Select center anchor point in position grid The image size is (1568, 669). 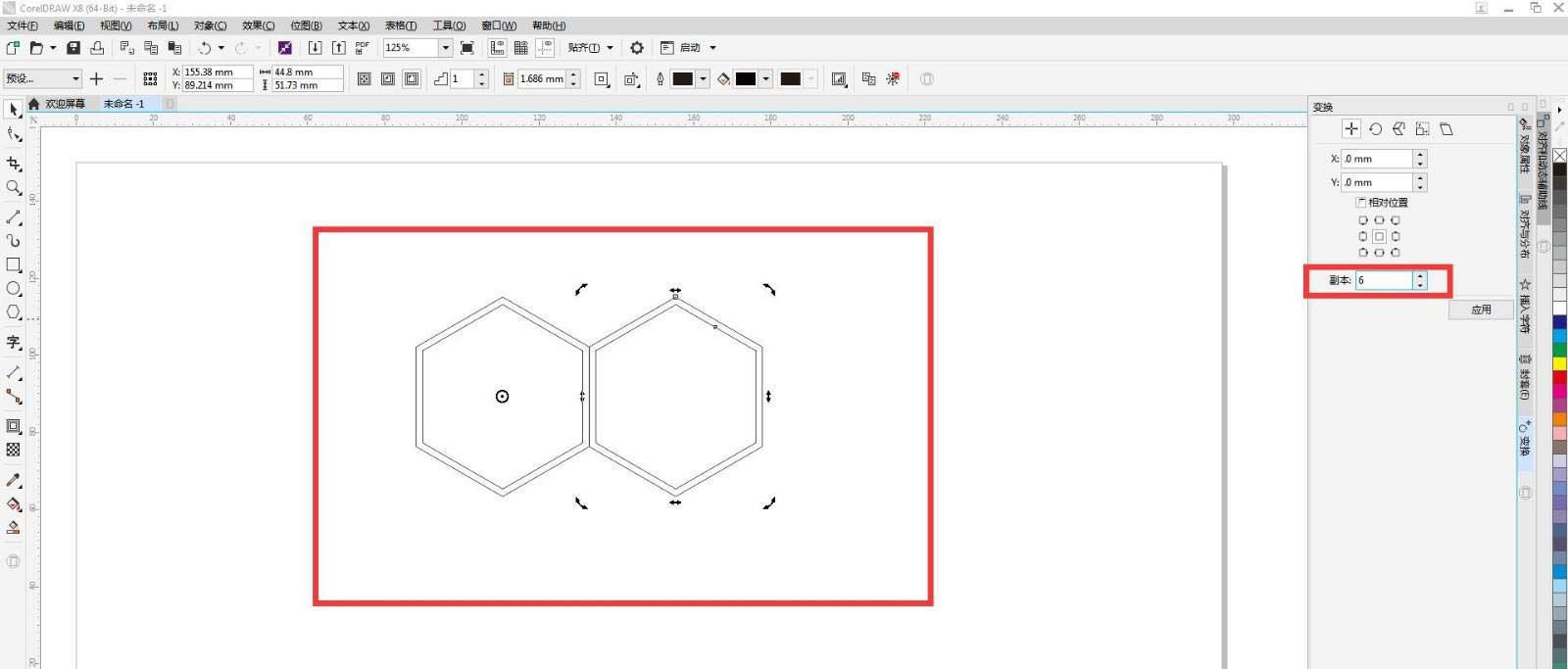pos(1379,236)
